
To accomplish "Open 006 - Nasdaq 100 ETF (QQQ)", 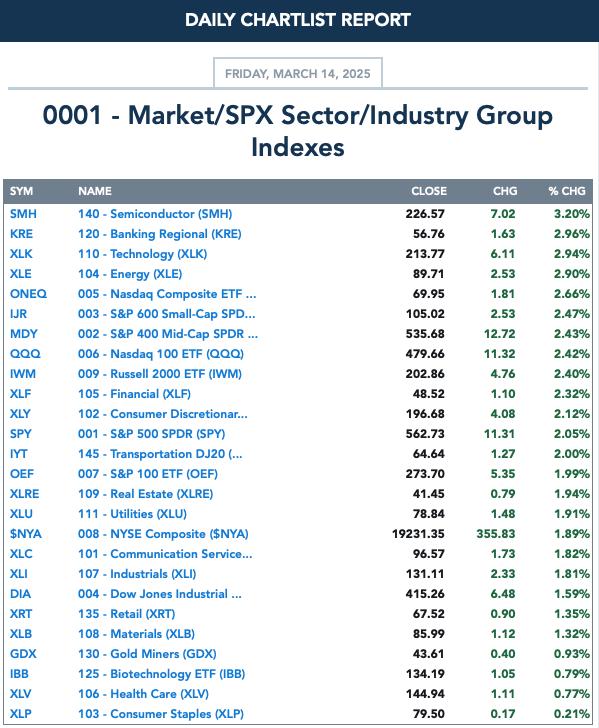I will [x=161, y=354].
